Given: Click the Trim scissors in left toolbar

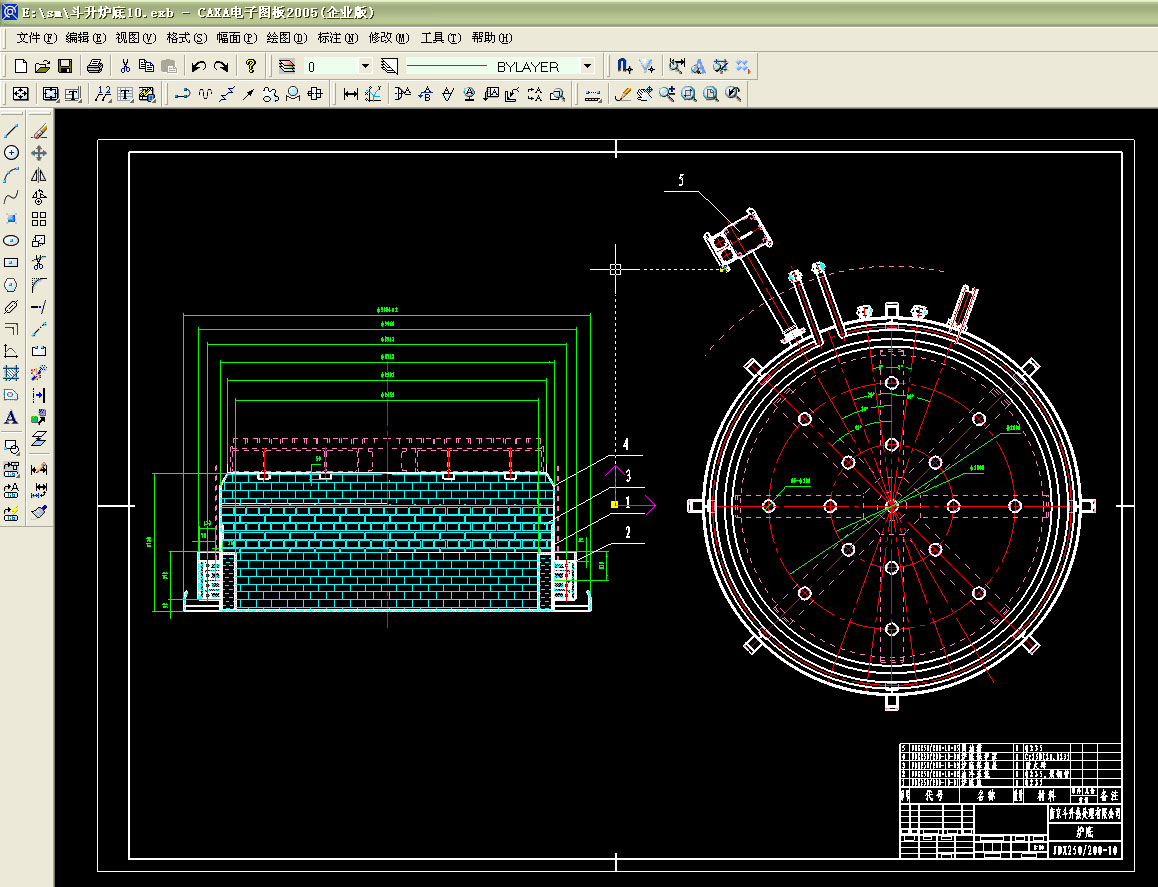Looking at the screenshot, I should tap(39, 263).
